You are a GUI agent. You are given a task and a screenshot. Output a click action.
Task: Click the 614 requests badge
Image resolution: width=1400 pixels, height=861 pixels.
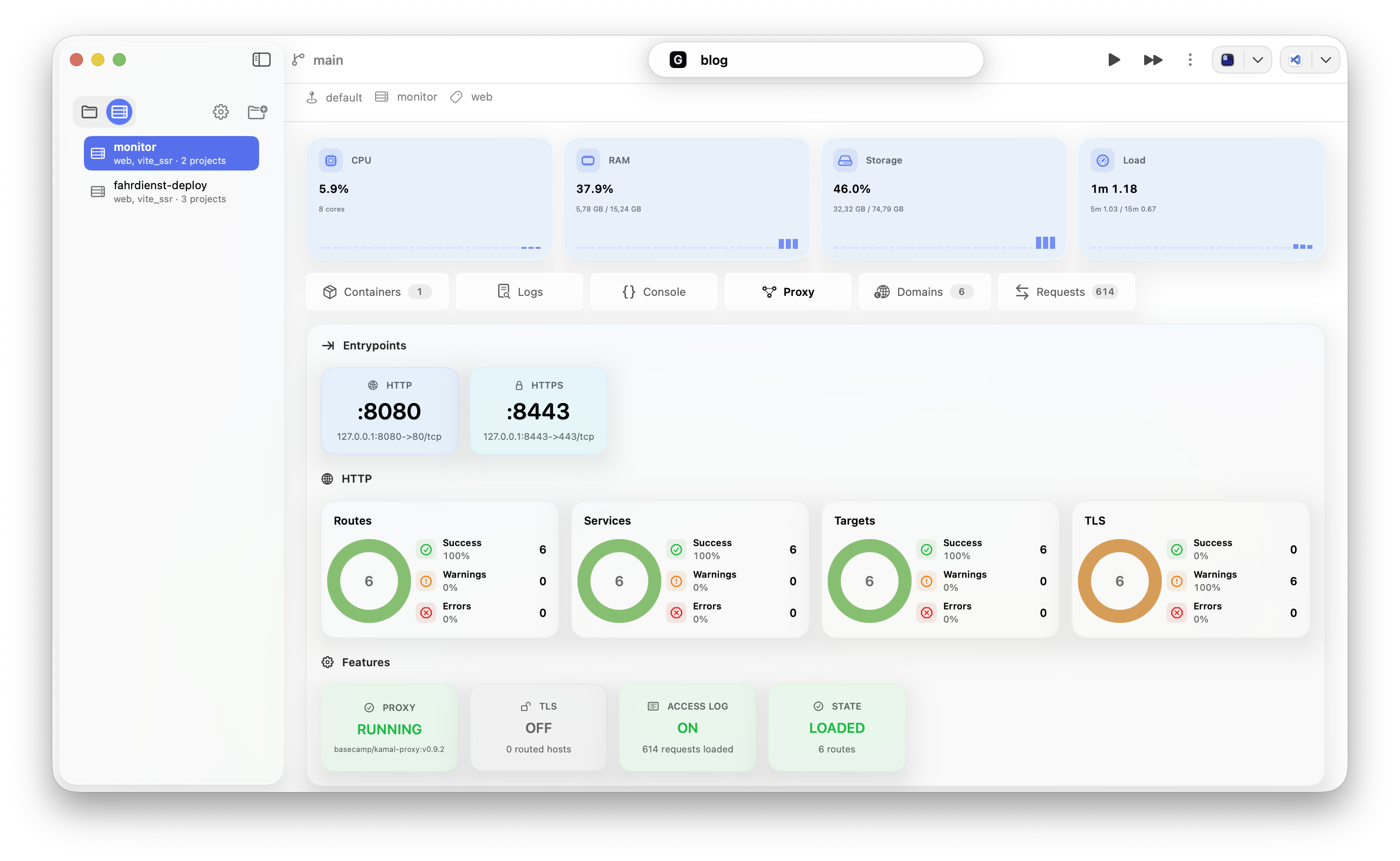(x=1105, y=292)
